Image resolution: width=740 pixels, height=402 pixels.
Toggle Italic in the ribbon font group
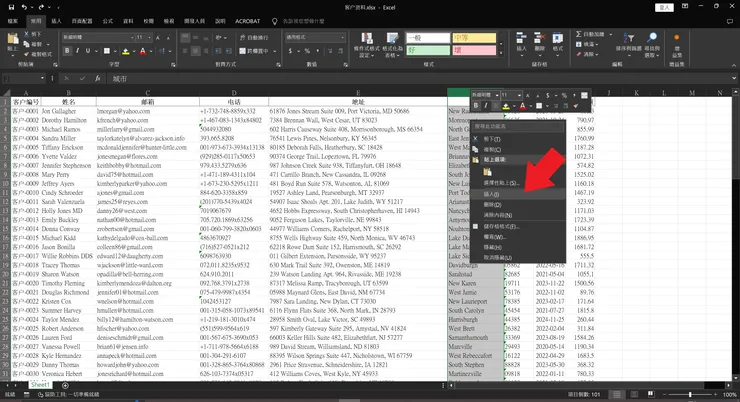tap(77, 51)
